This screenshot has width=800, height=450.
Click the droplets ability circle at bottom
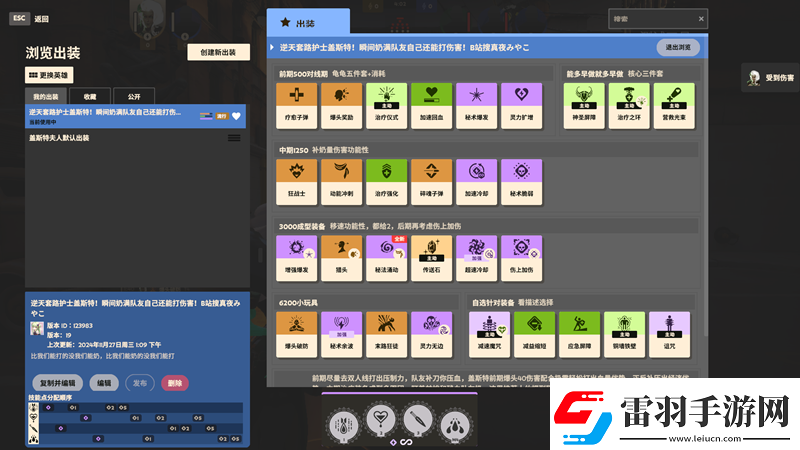455,424
